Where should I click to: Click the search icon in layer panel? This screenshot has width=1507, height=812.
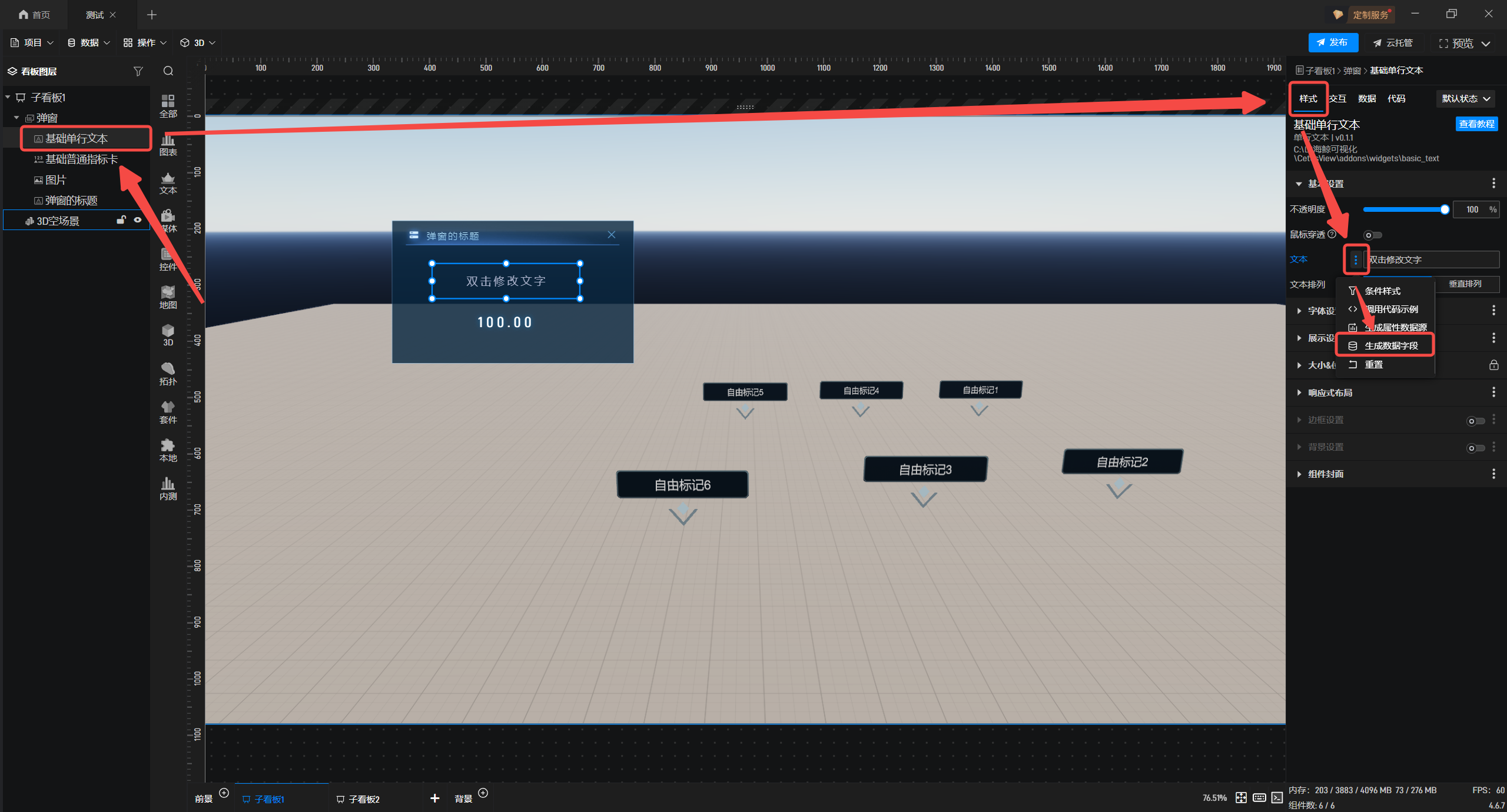pos(168,71)
